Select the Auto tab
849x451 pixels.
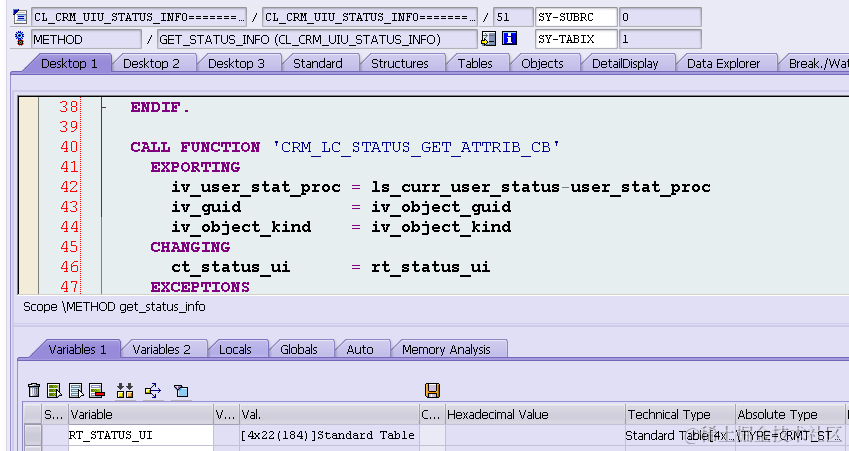(360, 349)
